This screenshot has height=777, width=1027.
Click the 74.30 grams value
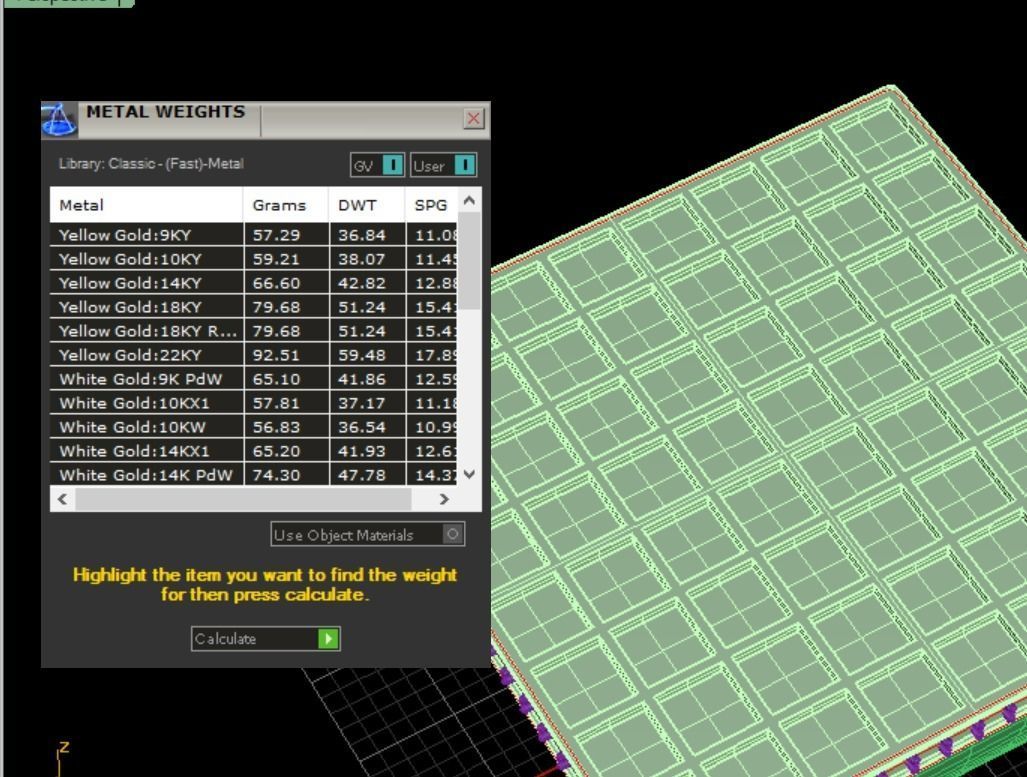tap(276, 474)
